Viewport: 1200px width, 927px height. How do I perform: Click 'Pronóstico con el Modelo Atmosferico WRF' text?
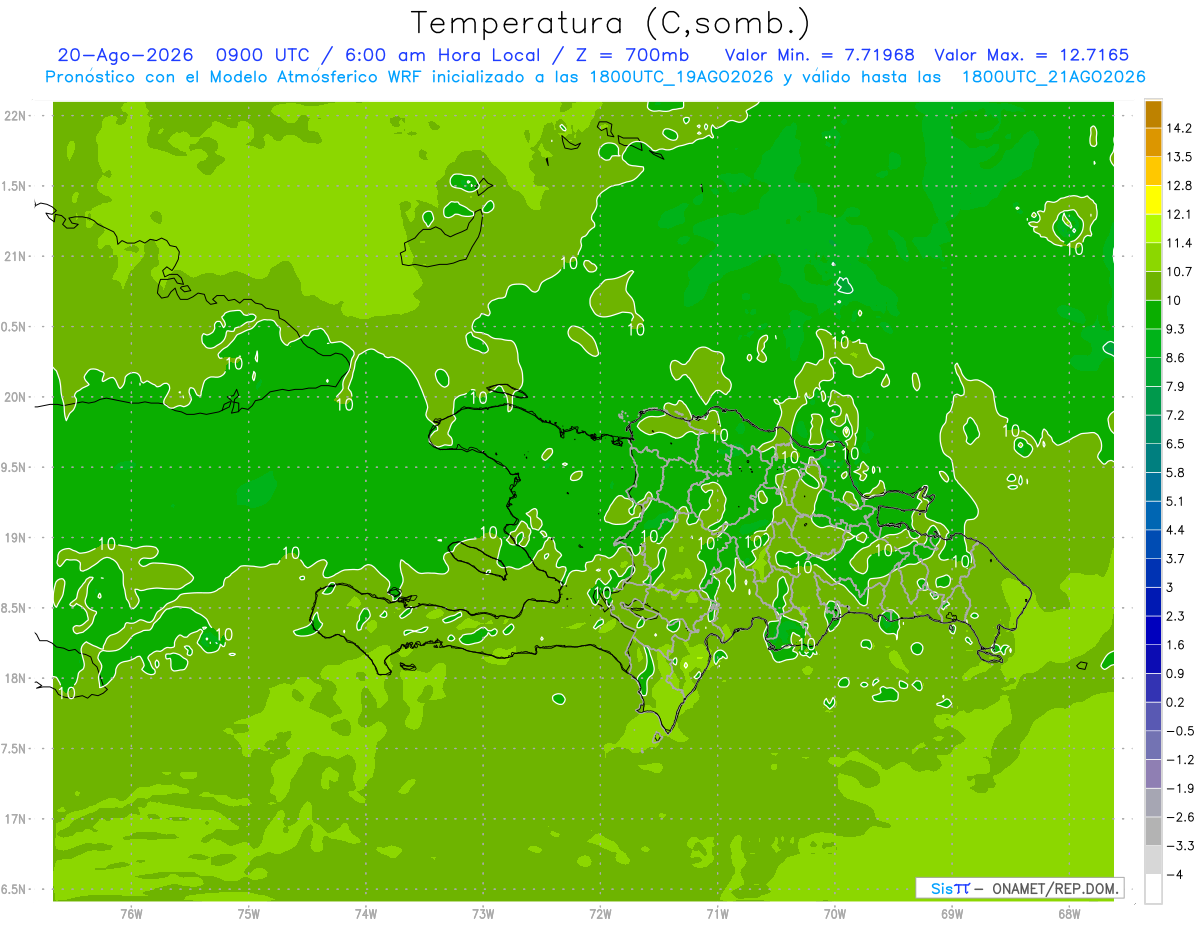coord(234,77)
